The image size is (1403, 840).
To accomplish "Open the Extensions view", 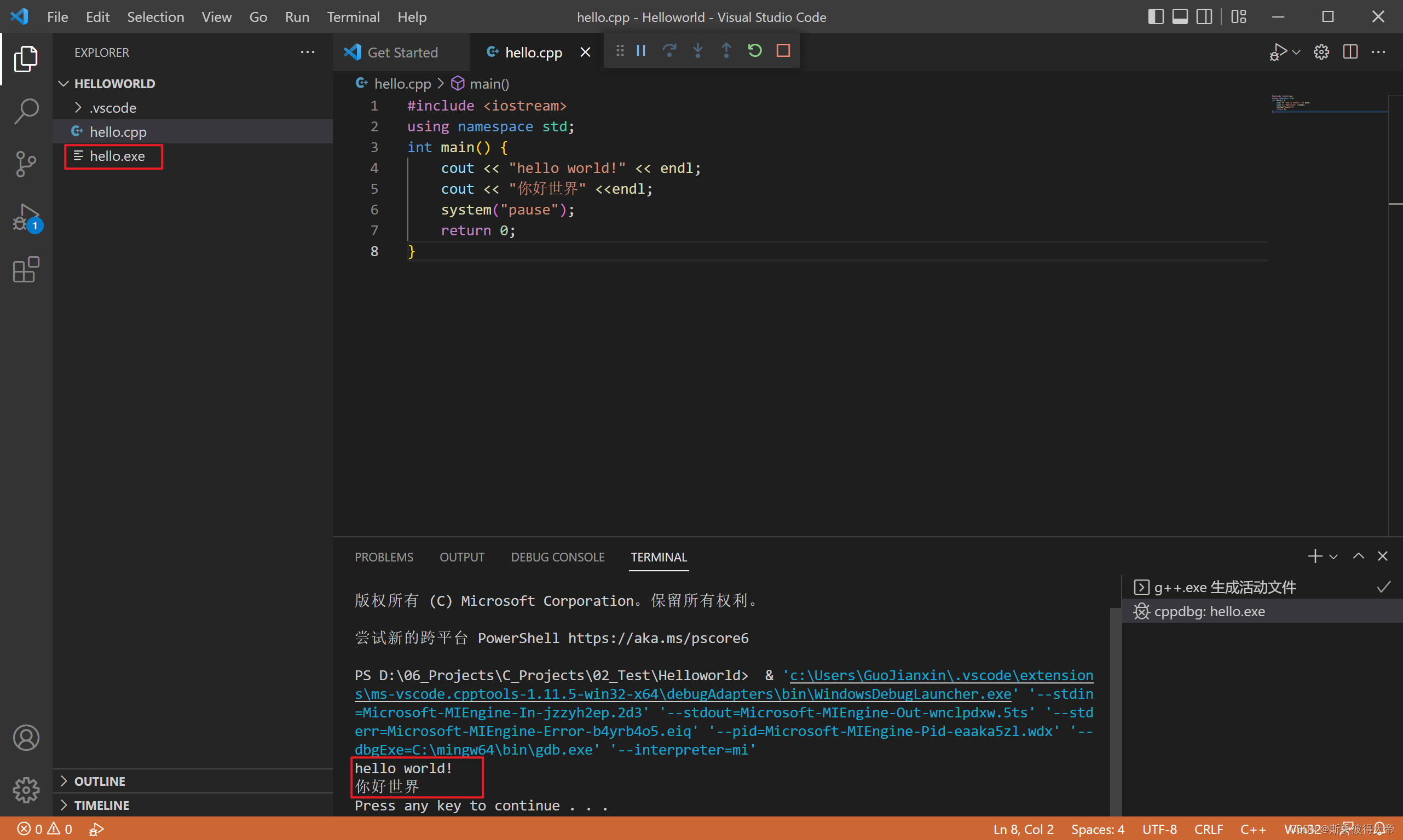I will tap(26, 269).
